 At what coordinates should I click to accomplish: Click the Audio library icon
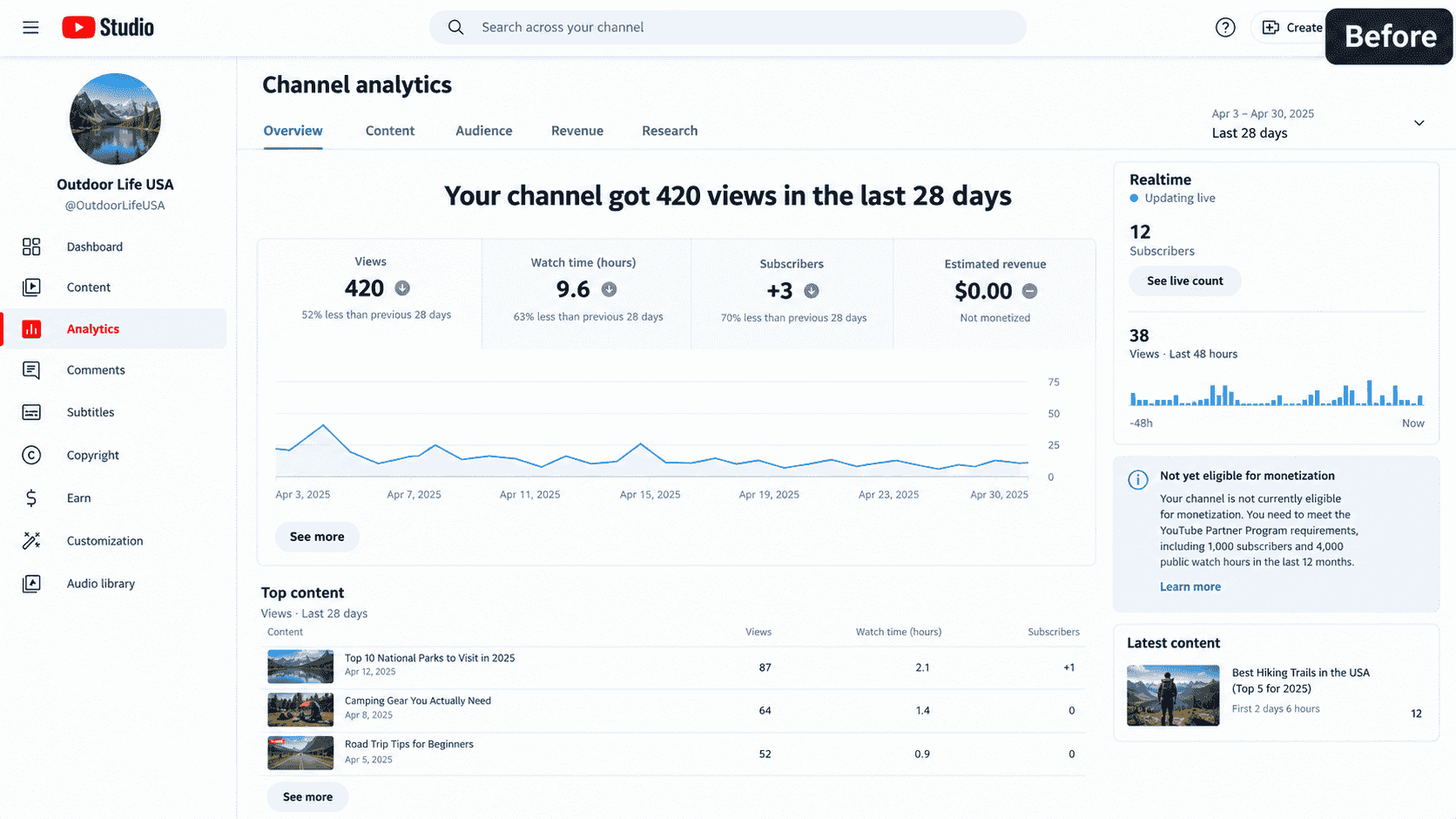coord(31,583)
